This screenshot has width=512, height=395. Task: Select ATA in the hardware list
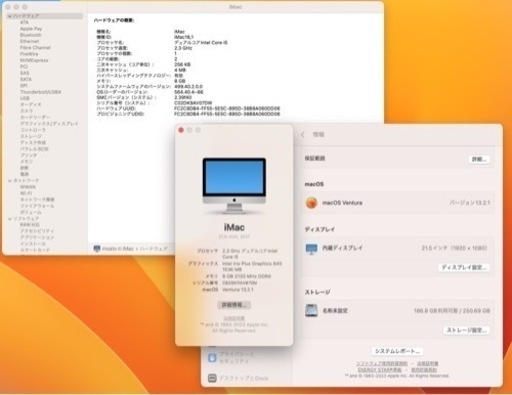pos(24,22)
